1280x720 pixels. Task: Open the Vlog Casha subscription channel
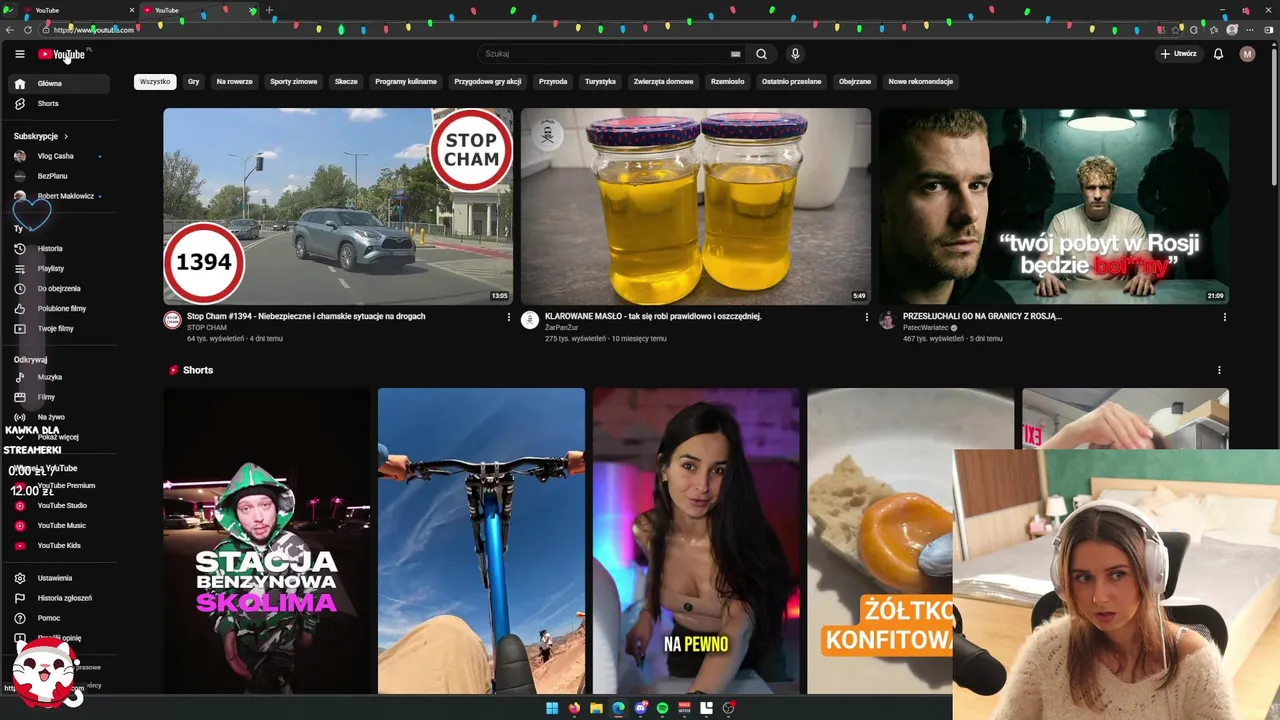pyautogui.click(x=58, y=156)
